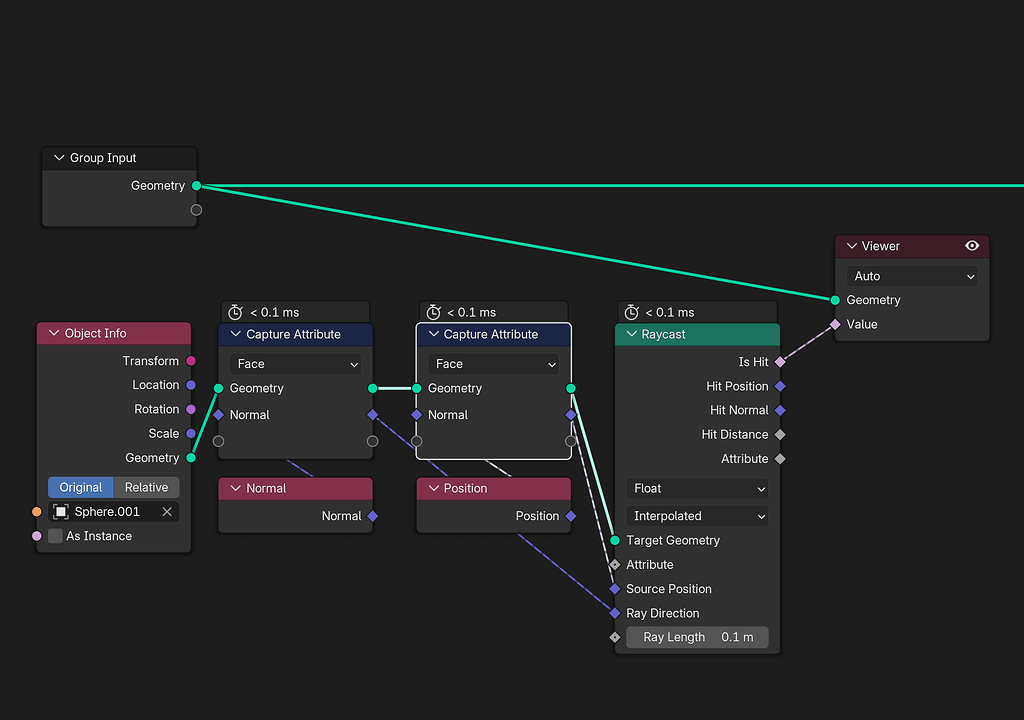Click the Object Info Scale output socket

(x=191, y=433)
